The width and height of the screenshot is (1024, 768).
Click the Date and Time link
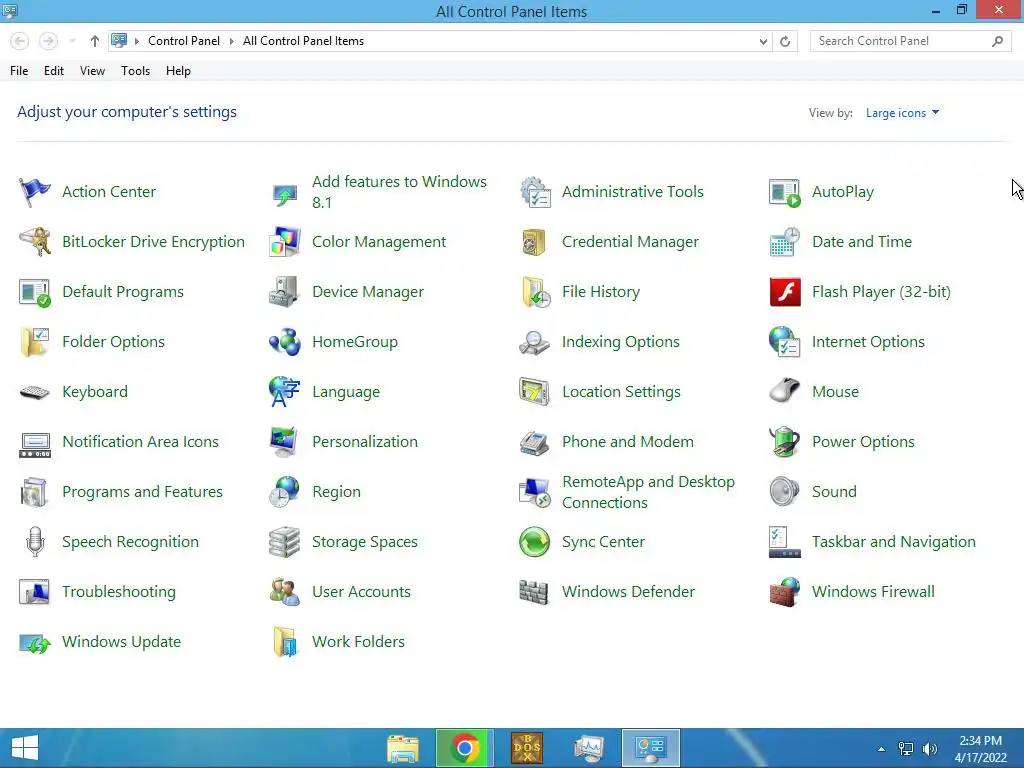(861, 242)
